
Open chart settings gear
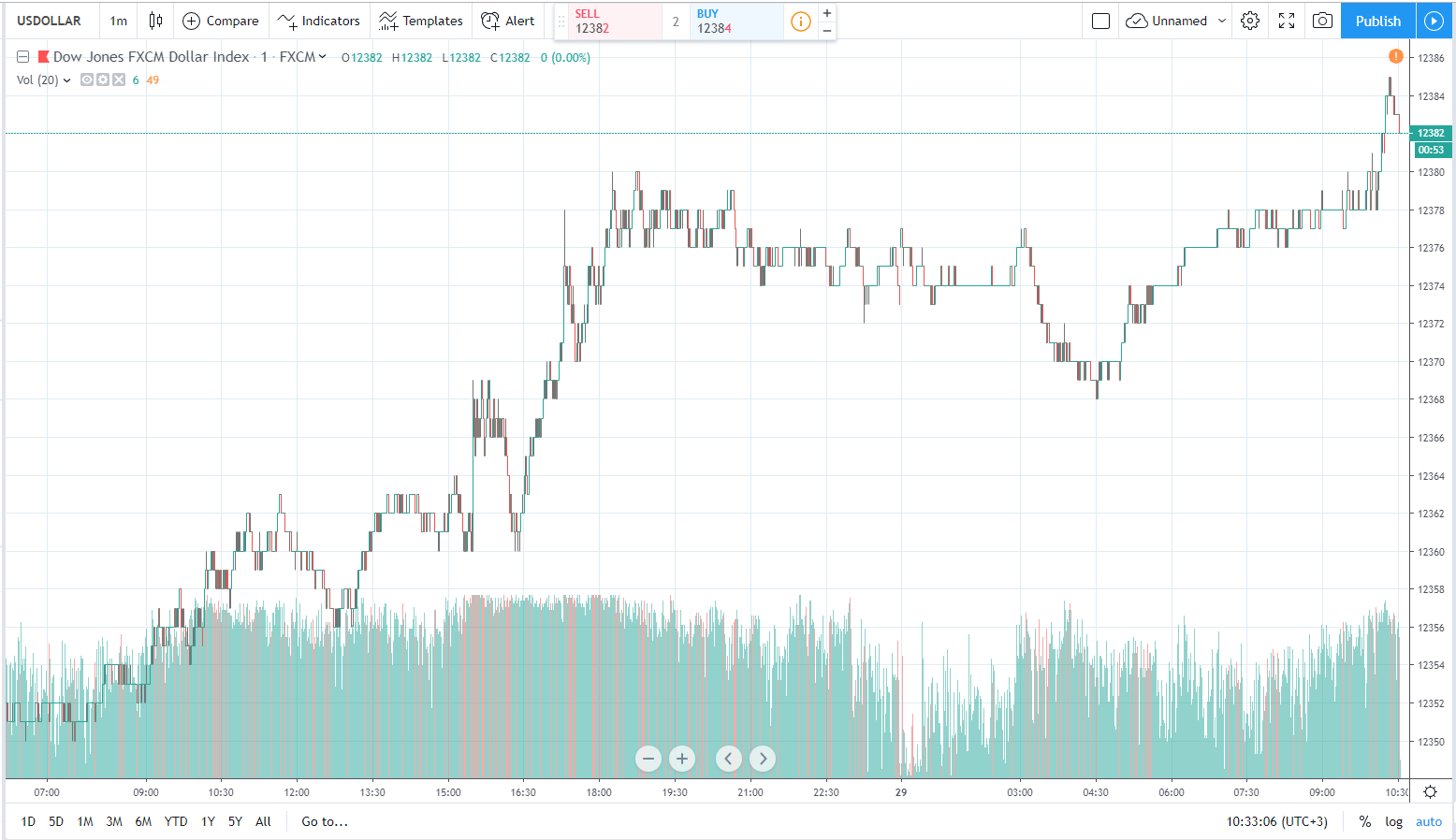1250,21
